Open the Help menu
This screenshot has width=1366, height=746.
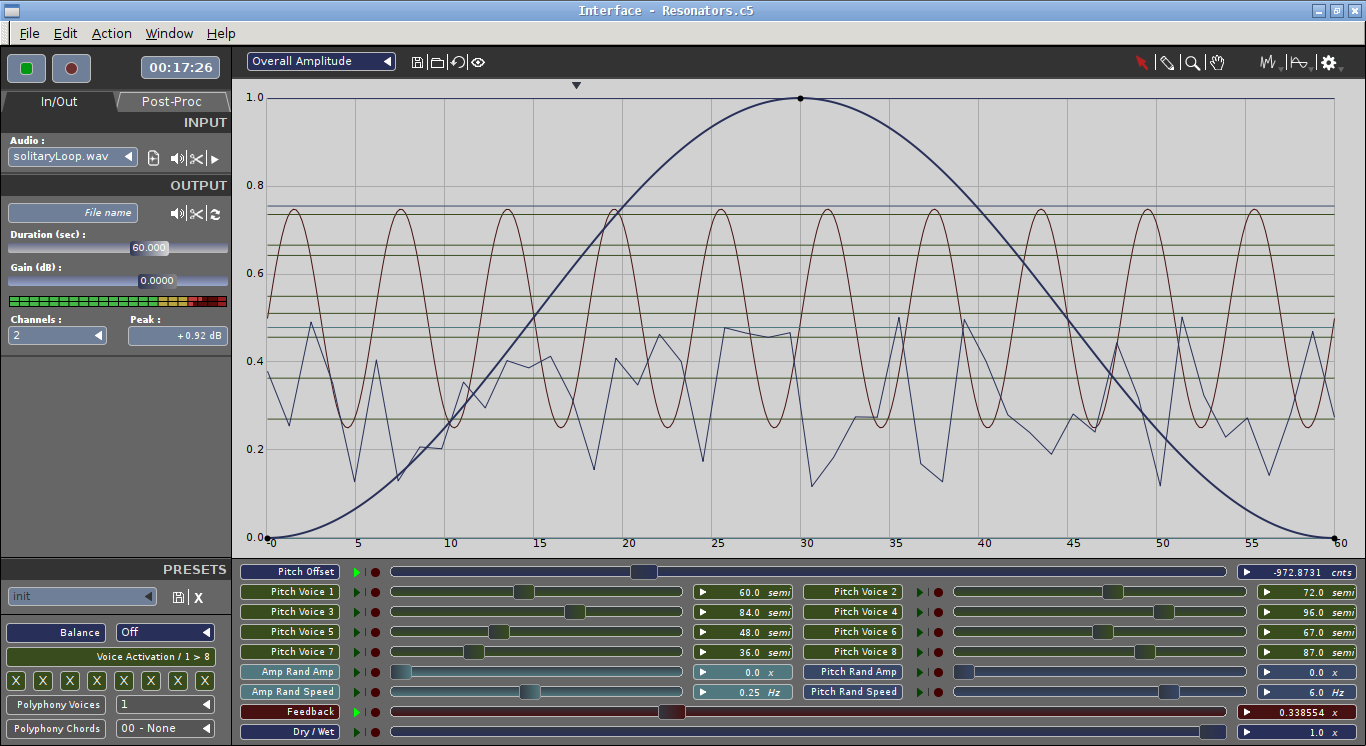coord(221,33)
